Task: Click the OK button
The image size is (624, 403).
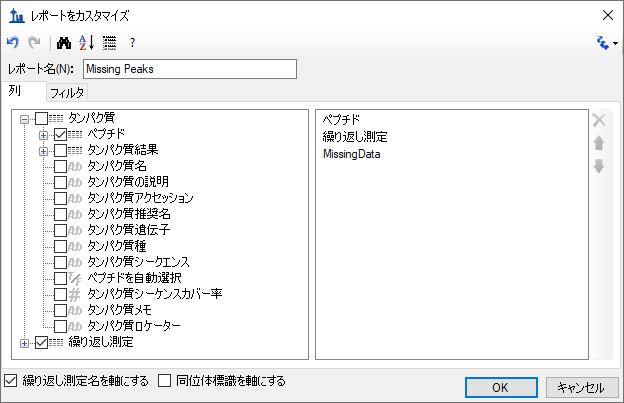Action: click(x=501, y=387)
